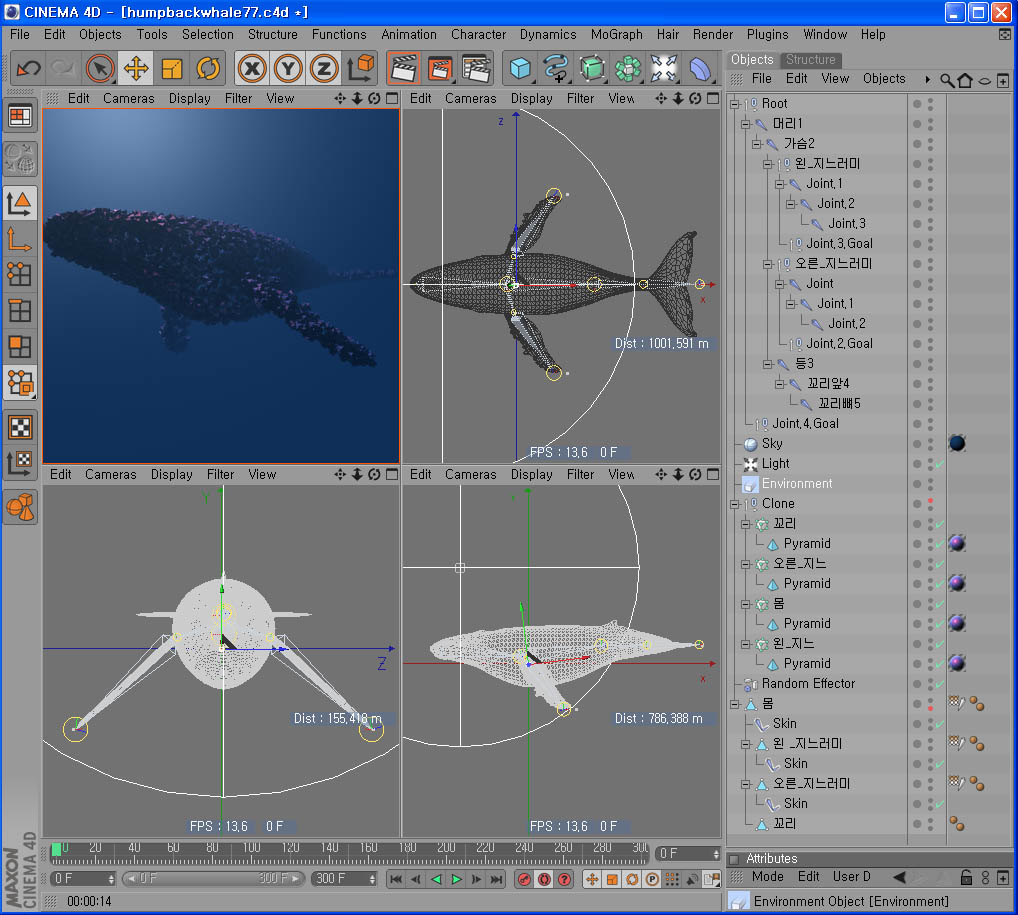Add Bend deformer icon
The height and width of the screenshot is (915, 1018).
pos(700,68)
